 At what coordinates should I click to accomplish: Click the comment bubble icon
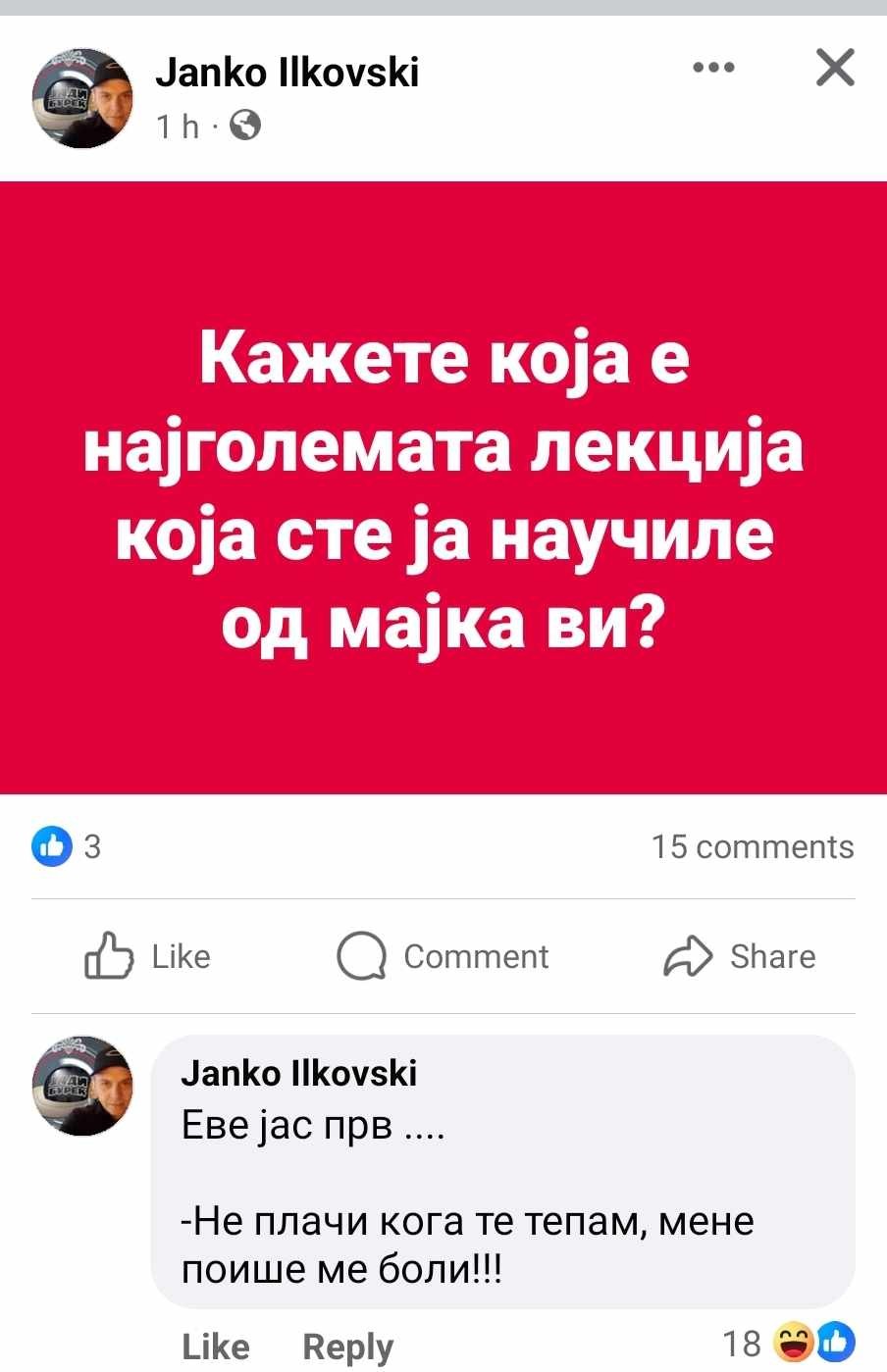click(361, 956)
